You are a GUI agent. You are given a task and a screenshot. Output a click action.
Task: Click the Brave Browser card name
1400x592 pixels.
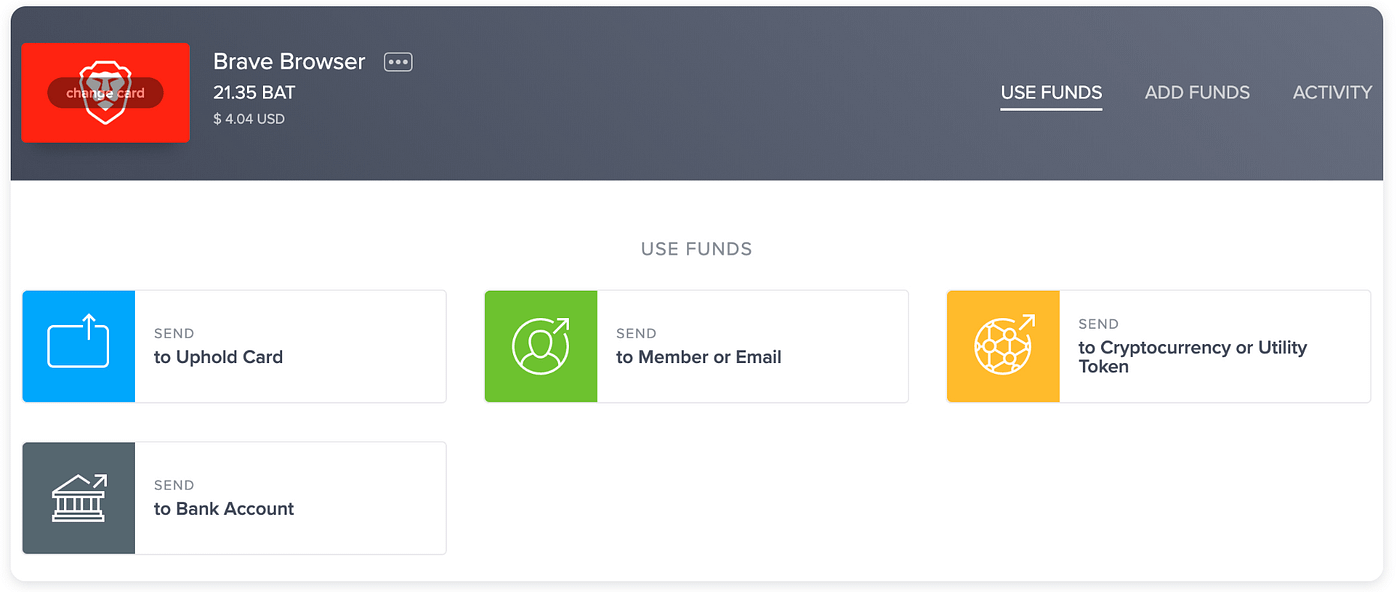click(x=289, y=61)
